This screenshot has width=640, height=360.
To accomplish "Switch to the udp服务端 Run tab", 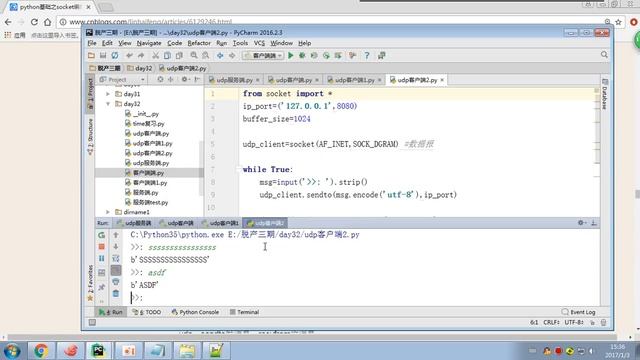I will 134,223.
